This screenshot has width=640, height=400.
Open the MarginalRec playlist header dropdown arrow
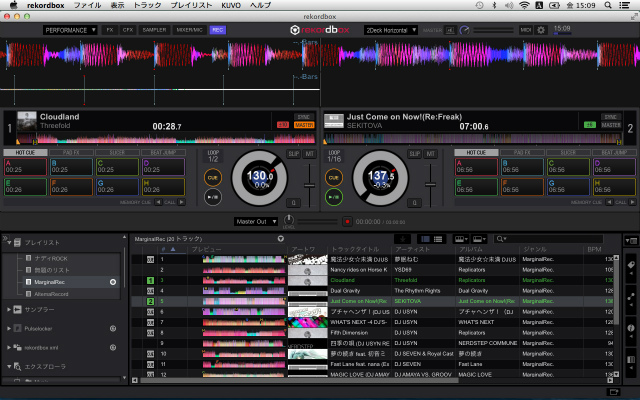click(x=281, y=239)
